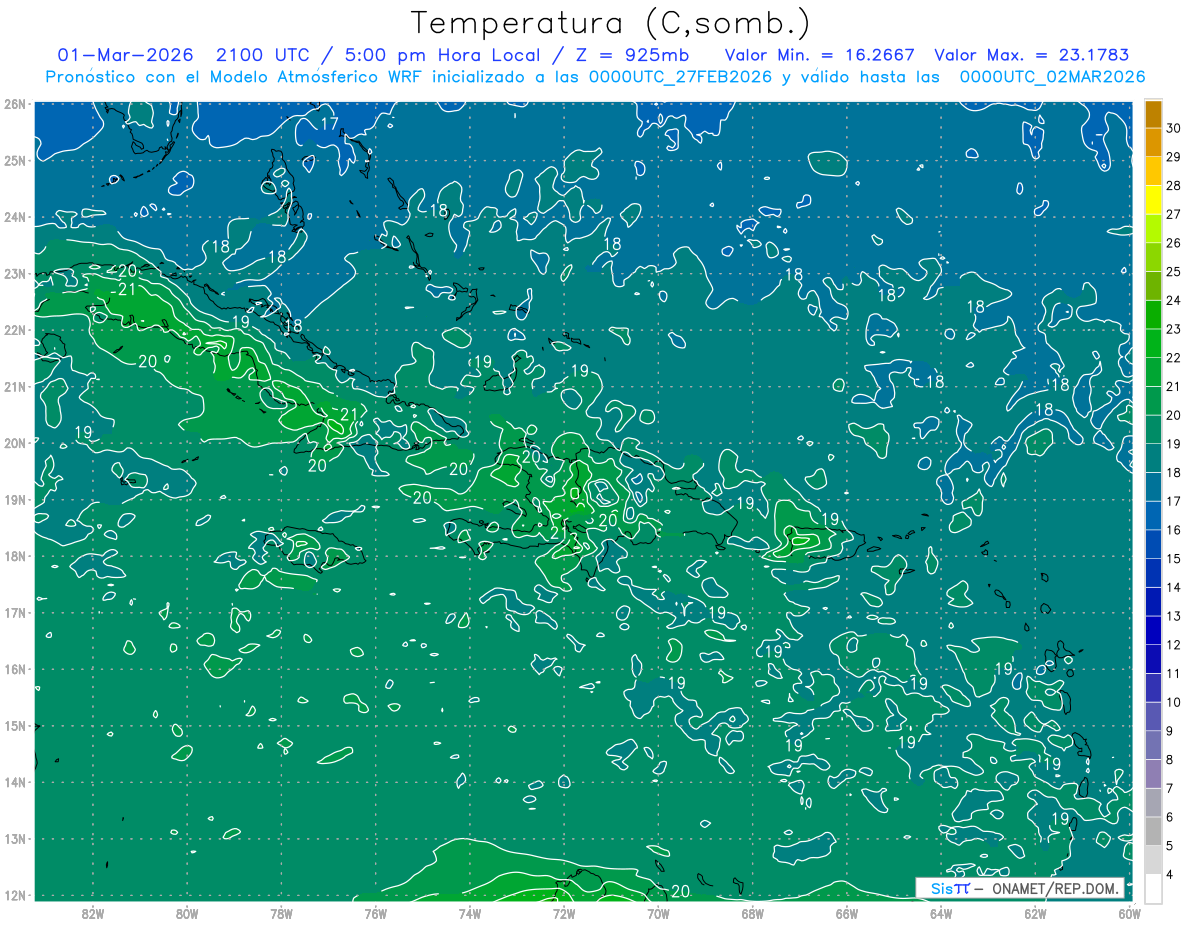Click the 01-Mar-2026 date text in header
Image resolution: width=1200 pixels, height=927 pixels.
pyautogui.click(x=127, y=55)
